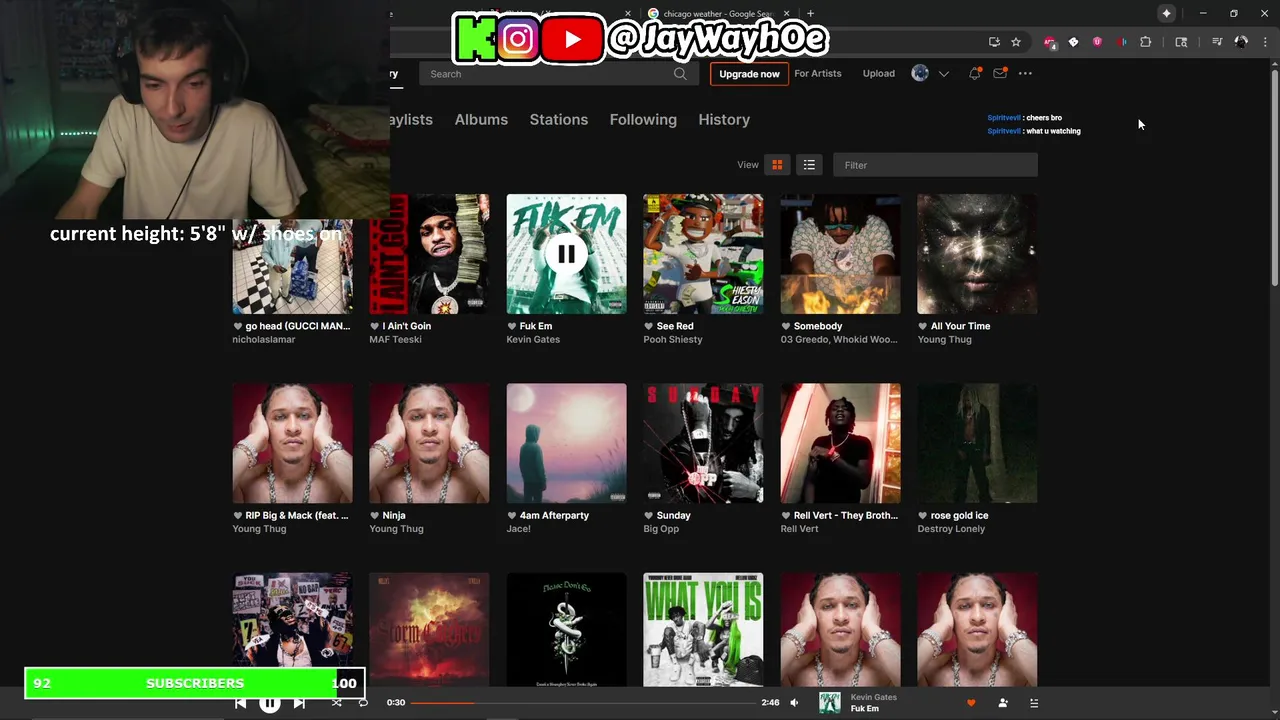1280x720 pixels.
Task: Open artist Destroy Lonely link
Action: [951, 528]
